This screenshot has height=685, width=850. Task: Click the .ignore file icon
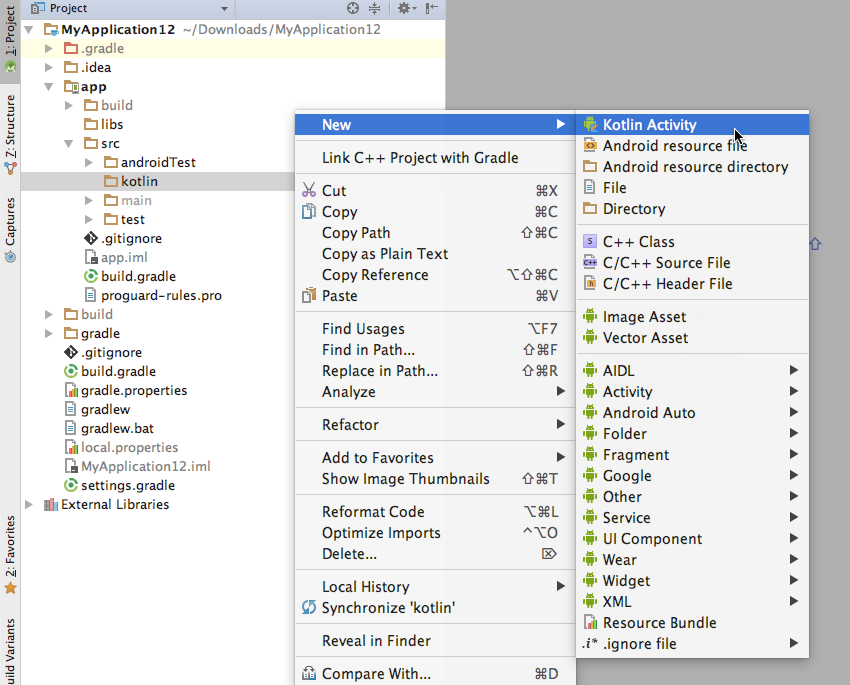(x=590, y=644)
